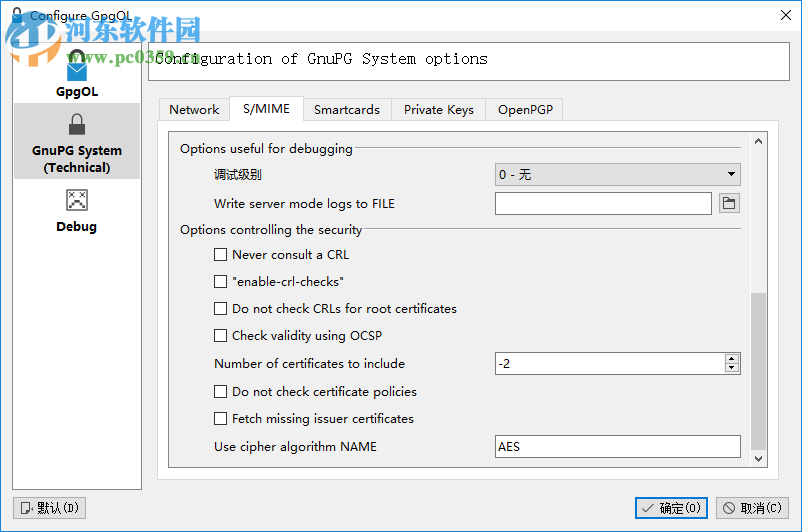Click the 默认(D) defaults button
The width and height of the screenshot is (802, 532).
click(50, 508)
